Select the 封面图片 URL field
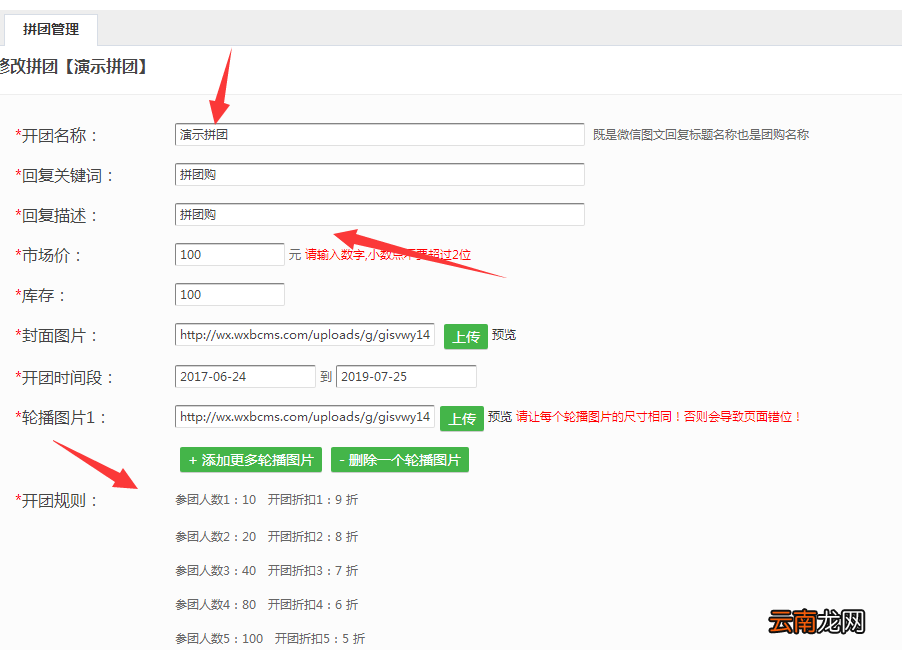Screen dimensions: 902x650 pos(305,335)
